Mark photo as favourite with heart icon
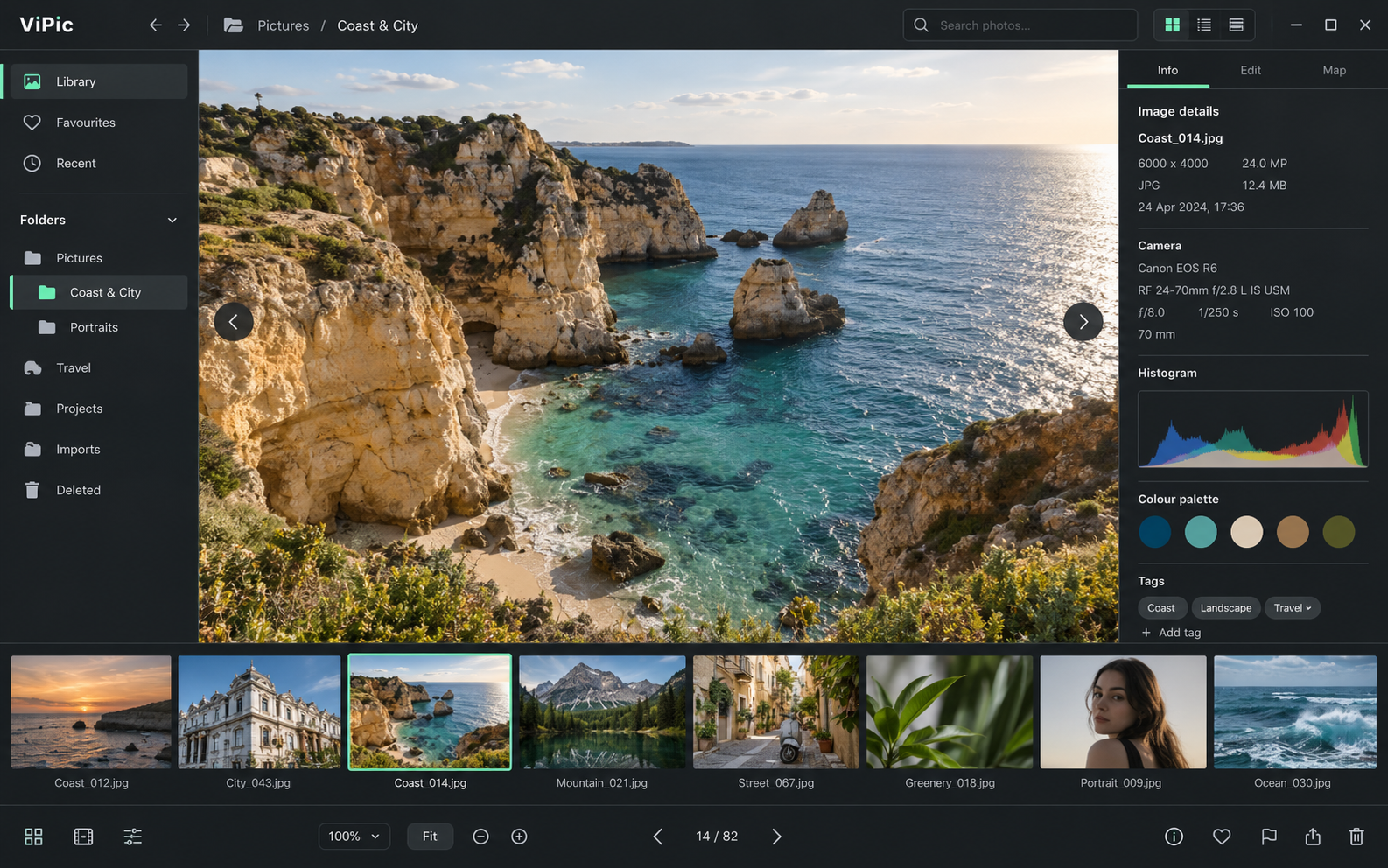The image size is (1388, 868). [x=1222, y=836]
